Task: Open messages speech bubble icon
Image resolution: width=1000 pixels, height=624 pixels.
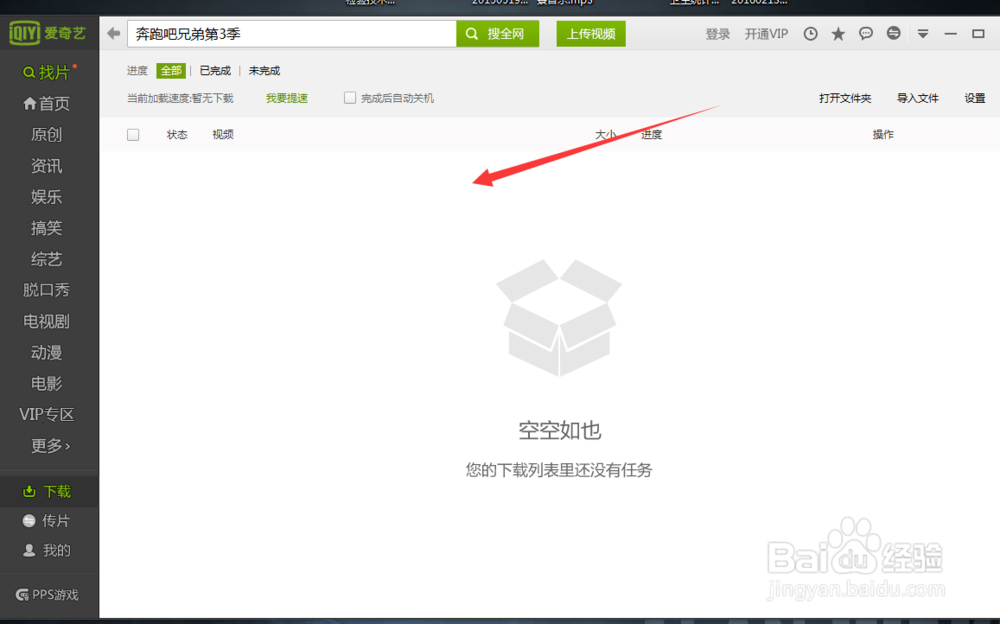Action: pyautogui.click(x=865, y=34)
